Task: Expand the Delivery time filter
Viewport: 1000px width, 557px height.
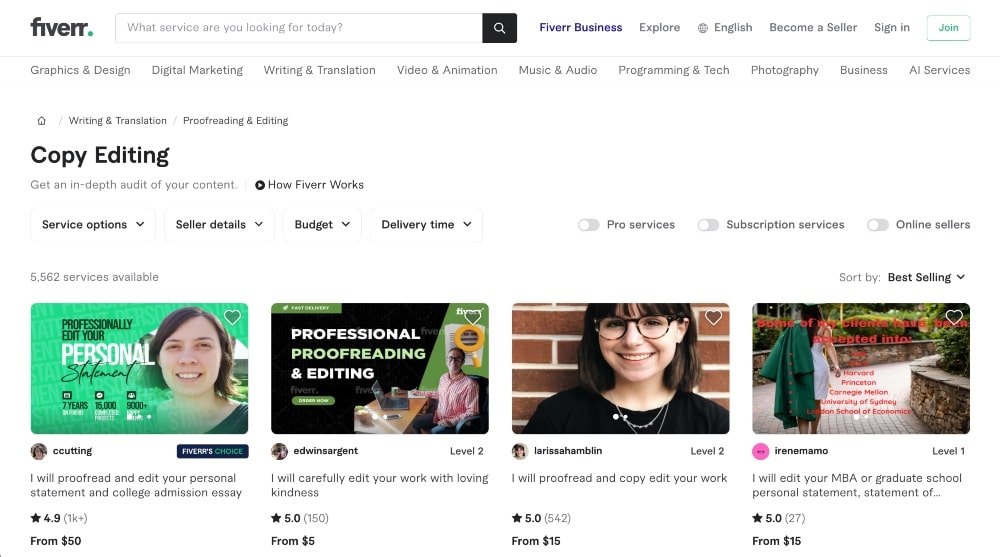Action: click(x=426, y=225)
